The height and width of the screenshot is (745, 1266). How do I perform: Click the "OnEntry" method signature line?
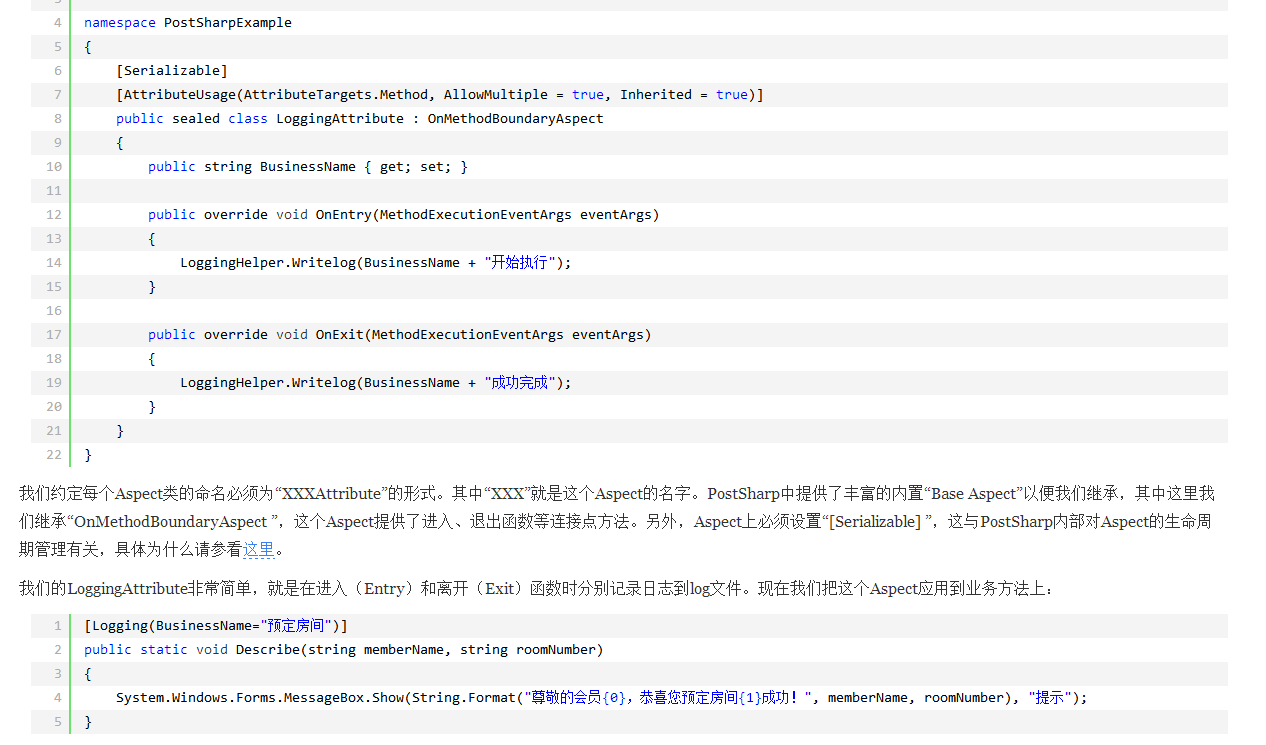click(404, 214)
